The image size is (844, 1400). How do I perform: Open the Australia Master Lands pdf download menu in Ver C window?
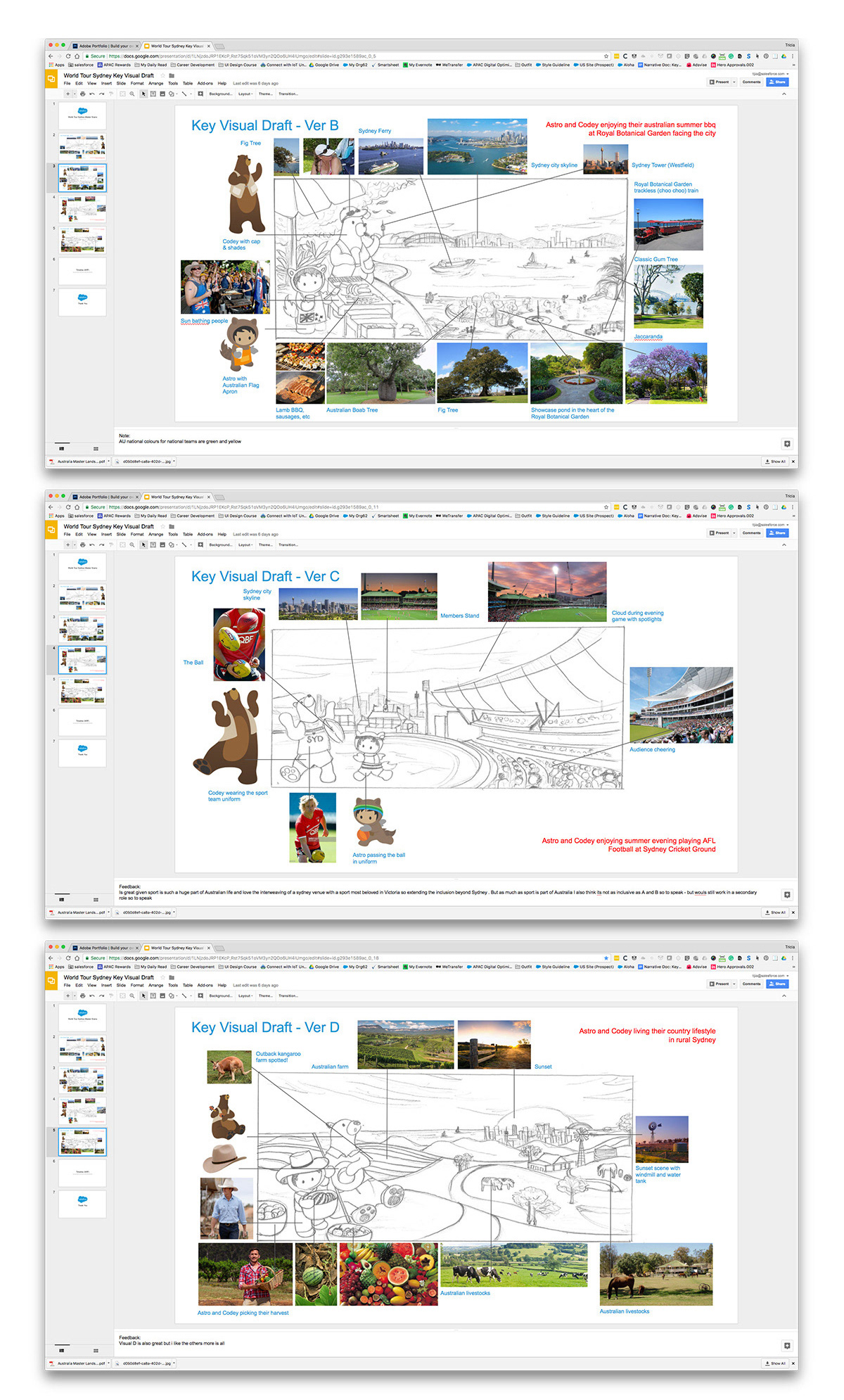108,912
